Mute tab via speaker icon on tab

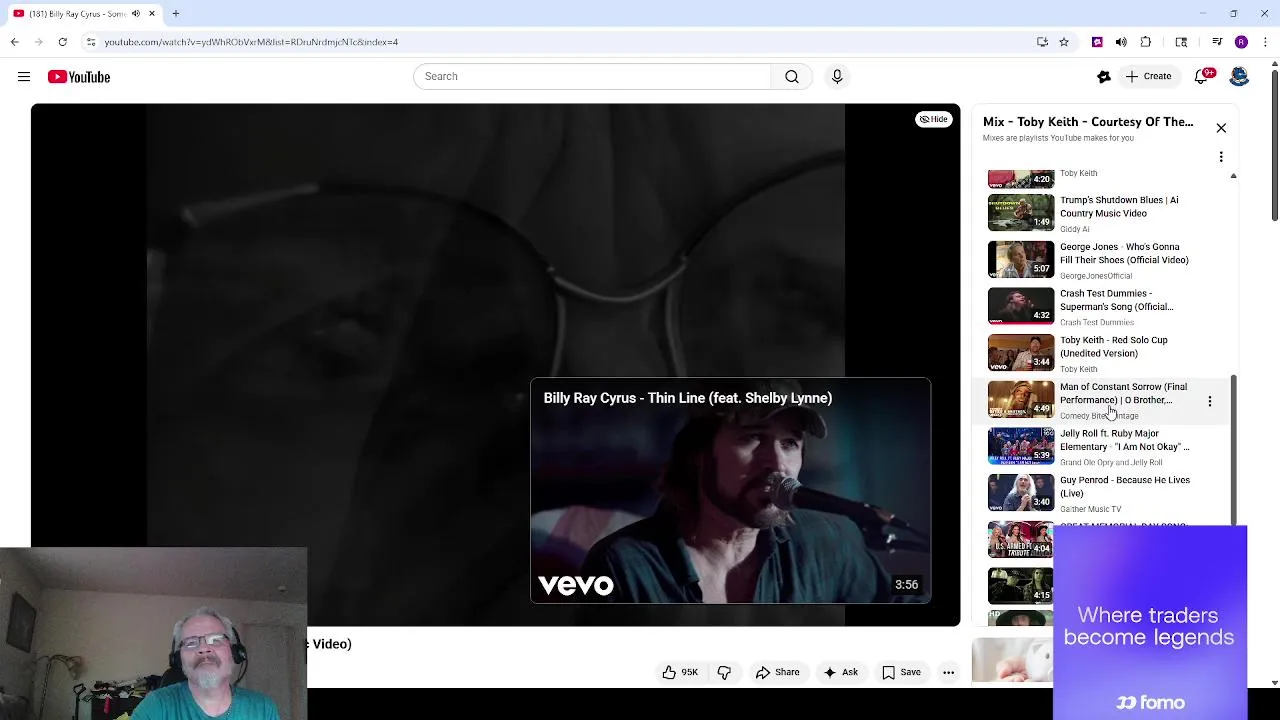[136, 14]
